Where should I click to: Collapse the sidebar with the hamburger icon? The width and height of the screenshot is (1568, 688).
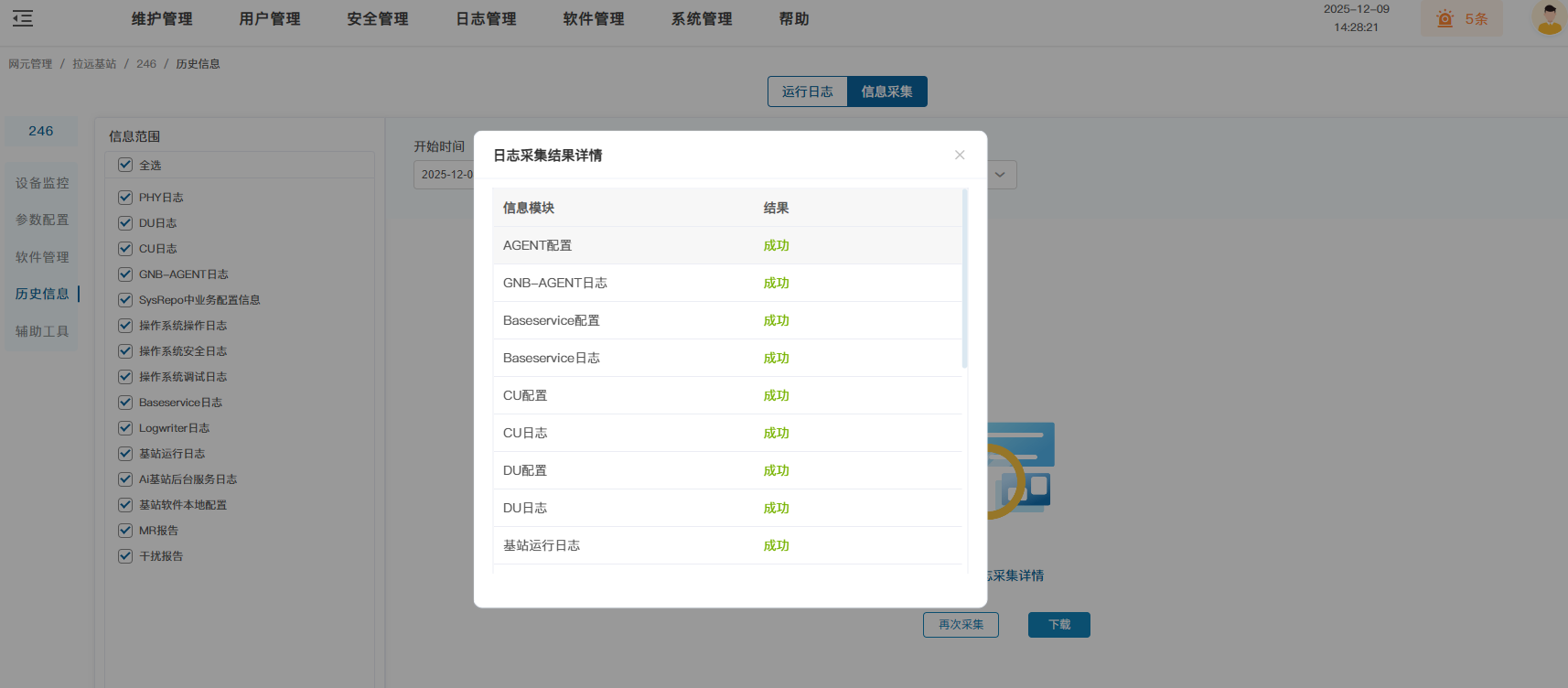click(x=23, y=18)
